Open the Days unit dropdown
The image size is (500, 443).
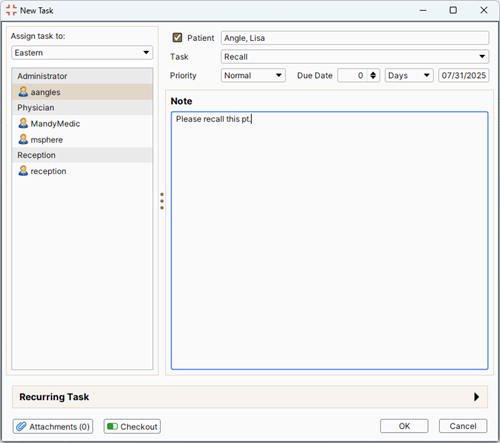[409, 75]
